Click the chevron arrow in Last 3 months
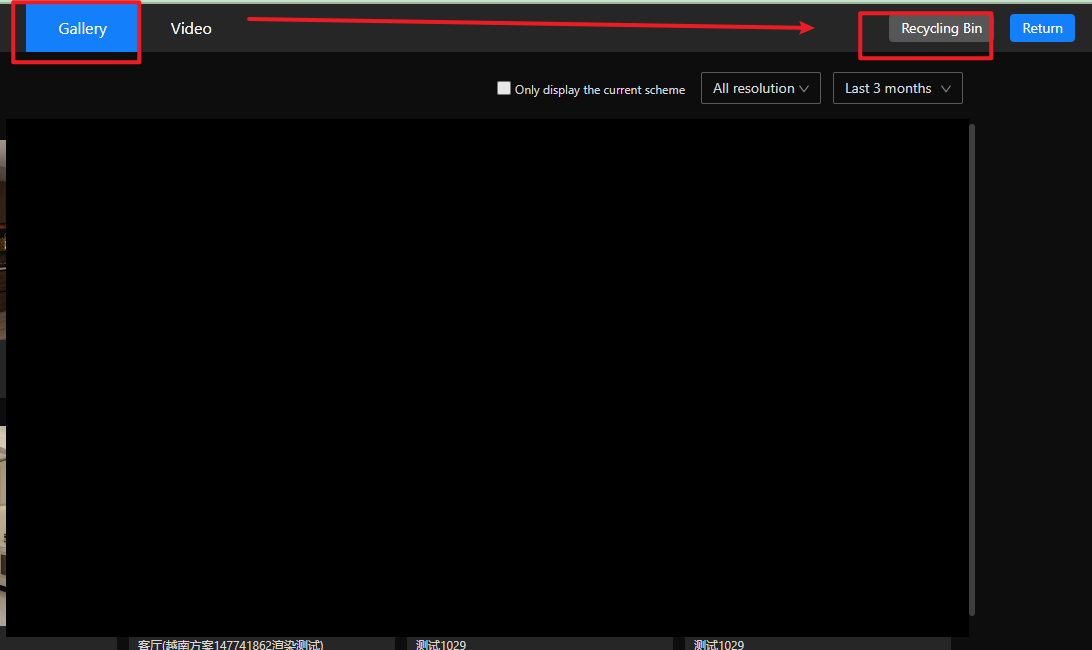The height and width of the screenshot is (650, 1092). [946, 89]
